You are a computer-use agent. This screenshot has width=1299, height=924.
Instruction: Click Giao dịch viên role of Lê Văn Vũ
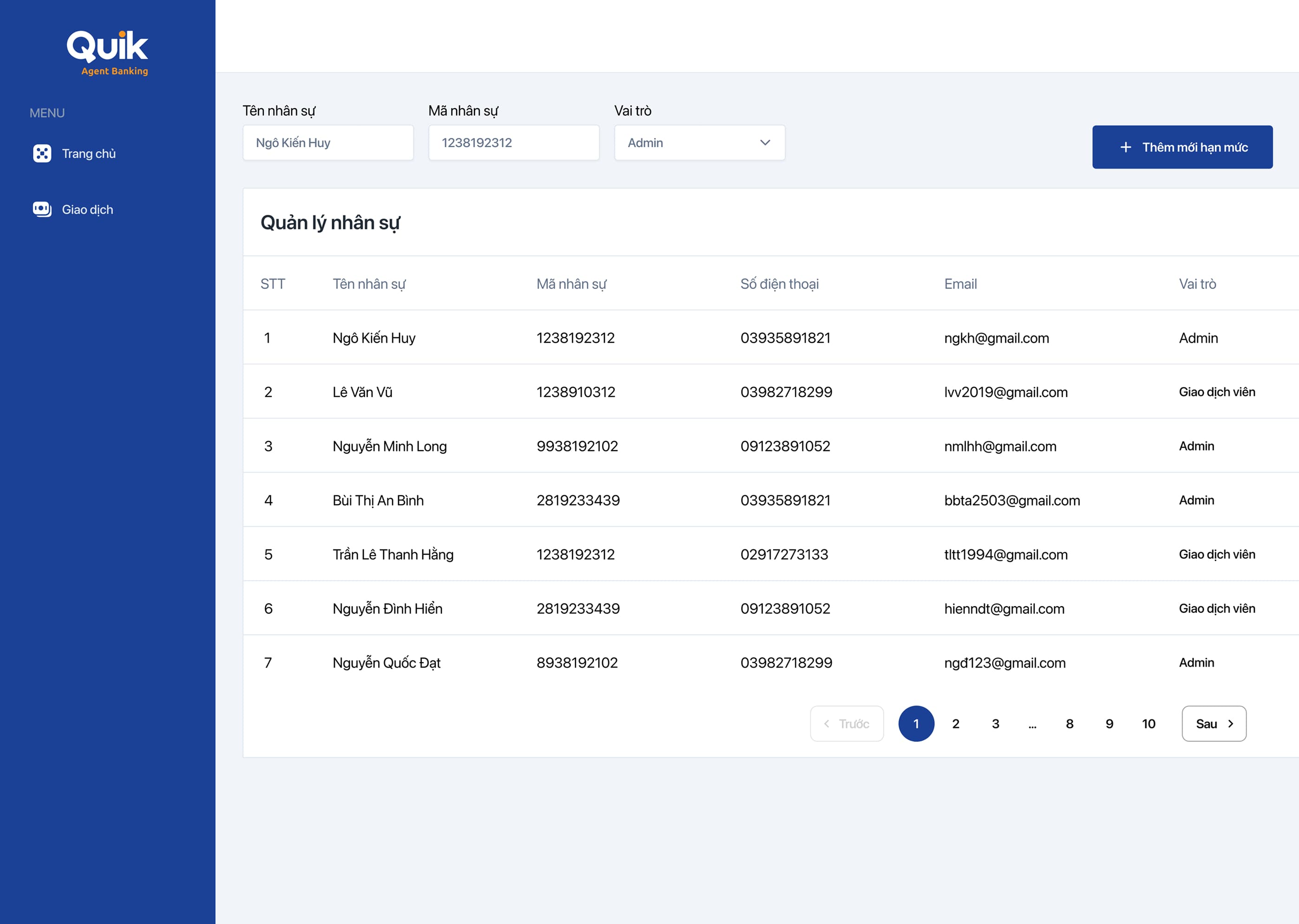pyautogui.click(x=1217, y=392)
